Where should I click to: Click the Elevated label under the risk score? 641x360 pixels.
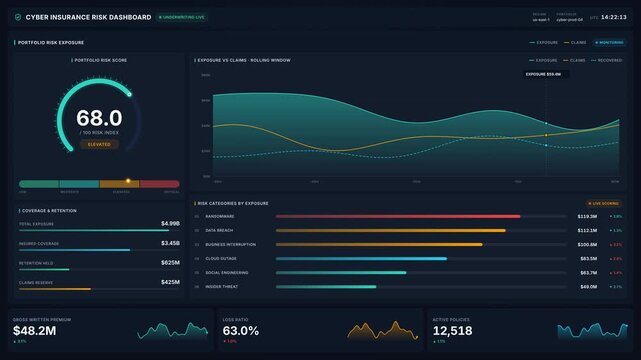coord(99,145)
